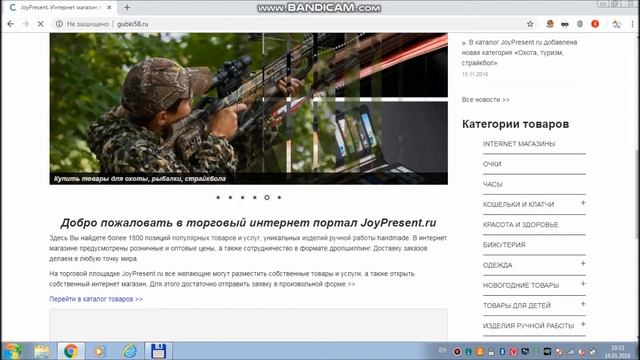Open the Chrome three-dot menu
The width and height of the screenshot is (640, 360).
point(633,24)
